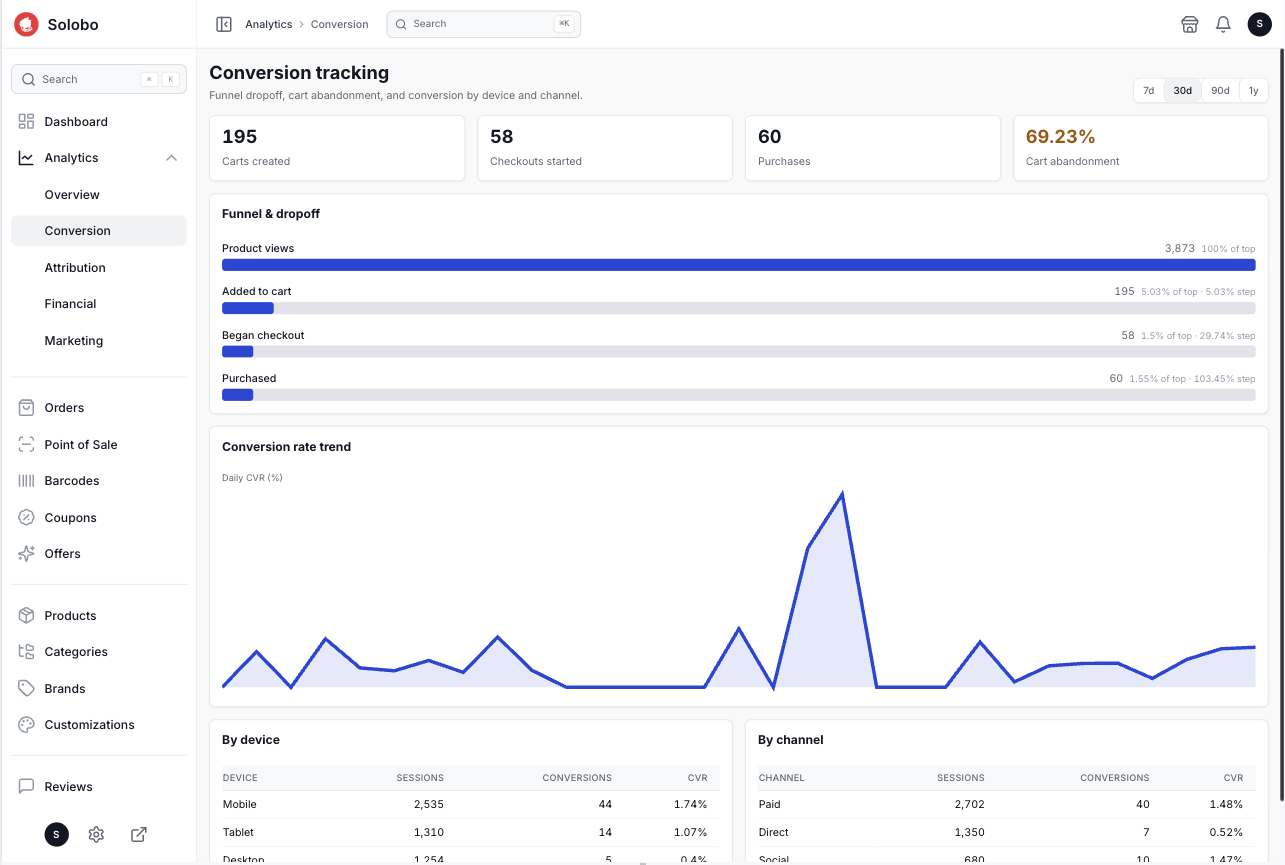Open Reviews via the speech bubble icon
This screenshot has height=865, width=1285.
click(27, 787)
